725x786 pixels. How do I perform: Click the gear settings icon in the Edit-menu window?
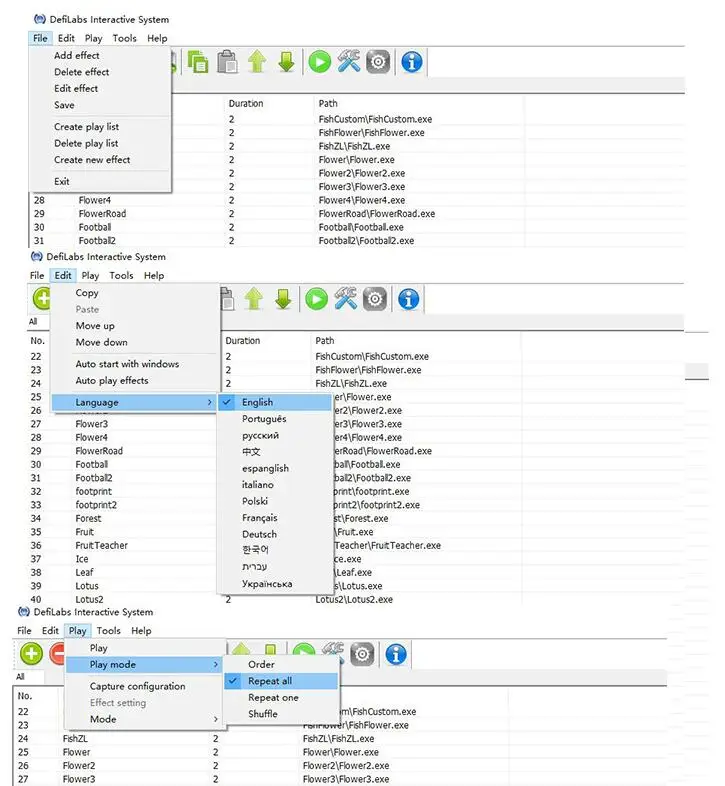point(375,299)
